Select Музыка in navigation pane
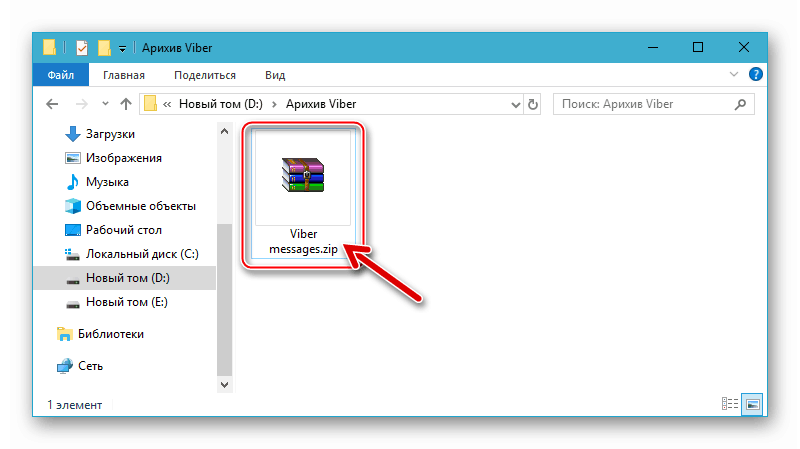This screenshot has width=800, height=449. click(x=107, y=182)
